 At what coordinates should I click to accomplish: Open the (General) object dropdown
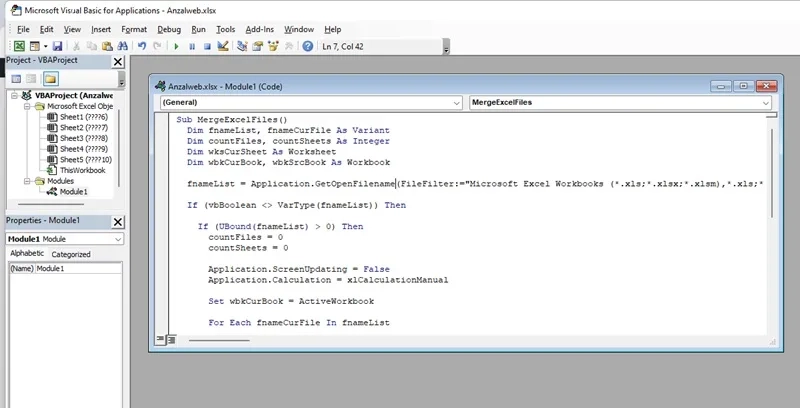(x=311, y=103)
